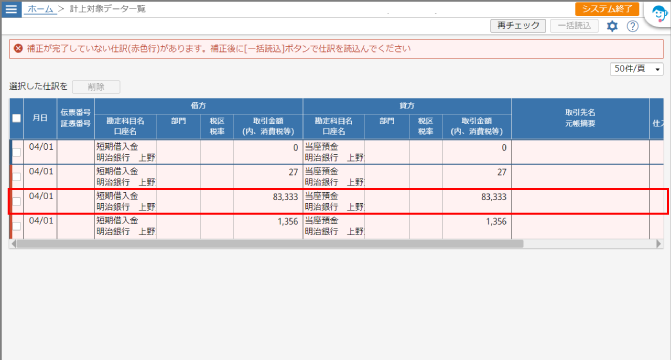Check the row with amount 83,333

(17, 201)
